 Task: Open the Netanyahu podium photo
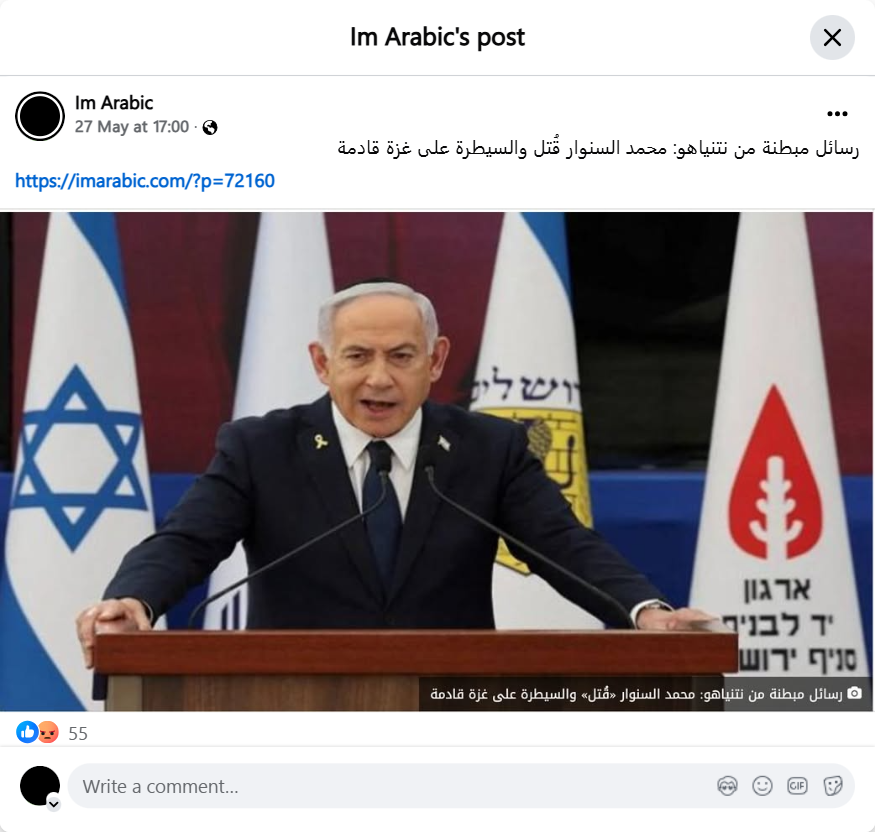tap(436, 461)
